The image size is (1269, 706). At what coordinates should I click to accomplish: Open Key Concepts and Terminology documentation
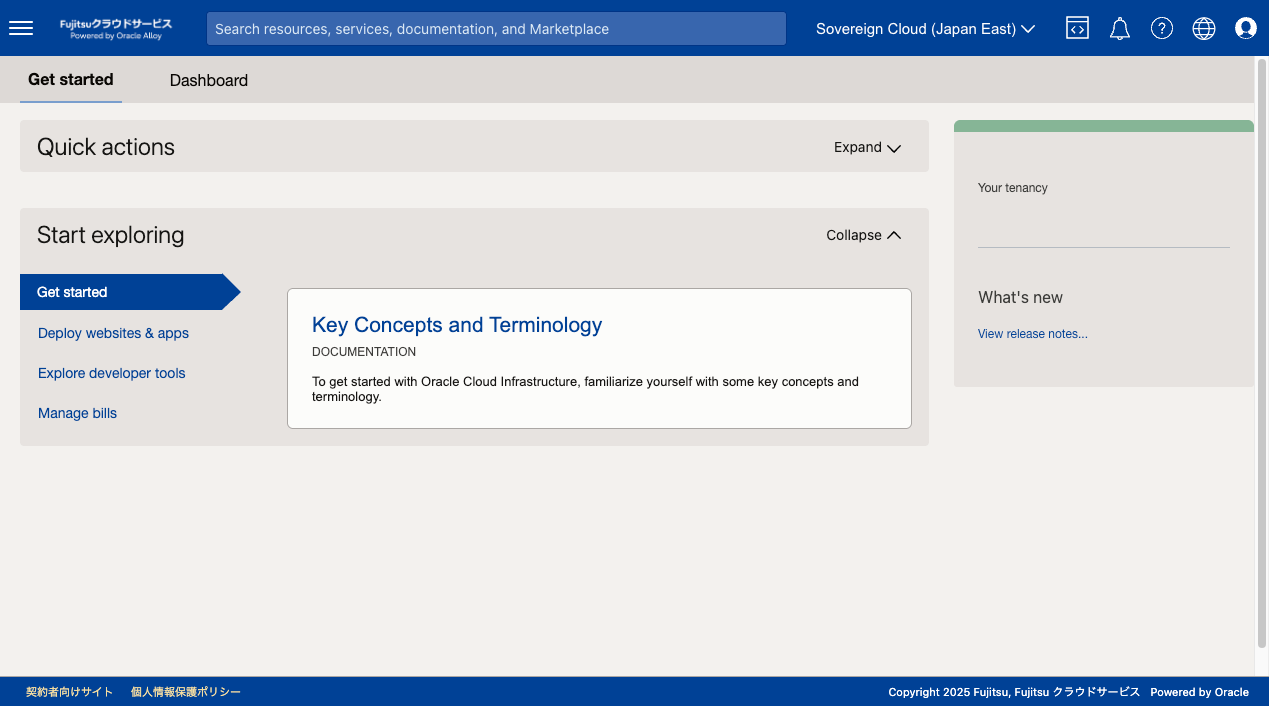click(457, 325)
